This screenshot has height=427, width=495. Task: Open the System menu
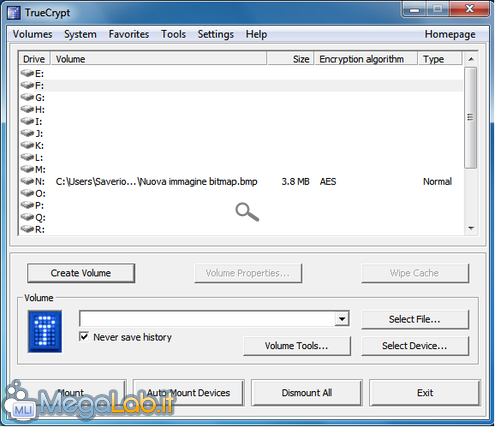[x=80, y=34]
